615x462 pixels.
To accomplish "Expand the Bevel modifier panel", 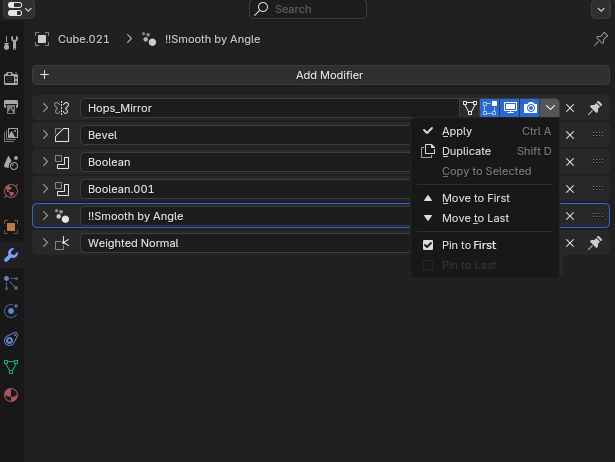I will tap(45, 135).
